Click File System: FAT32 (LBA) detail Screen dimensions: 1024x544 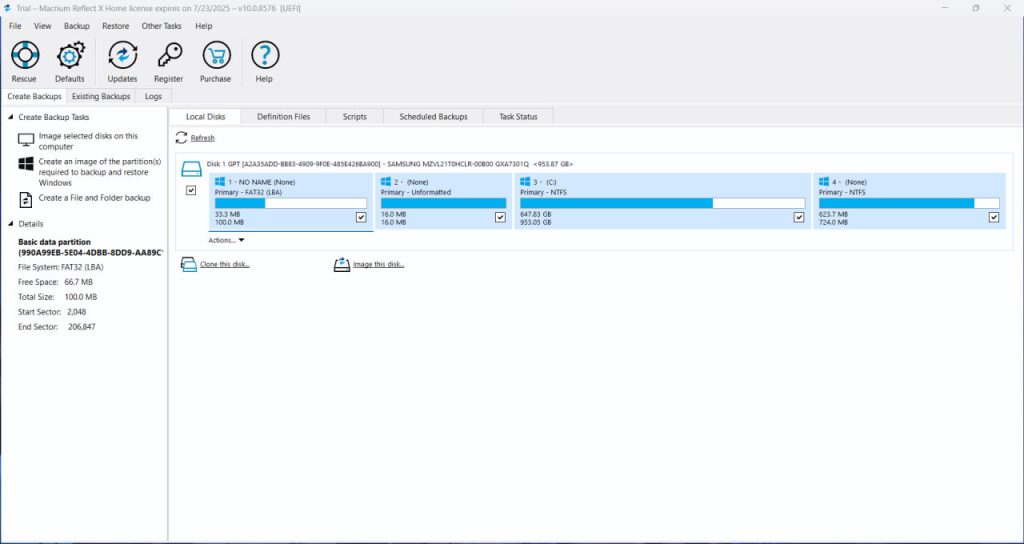coord(61,267)
